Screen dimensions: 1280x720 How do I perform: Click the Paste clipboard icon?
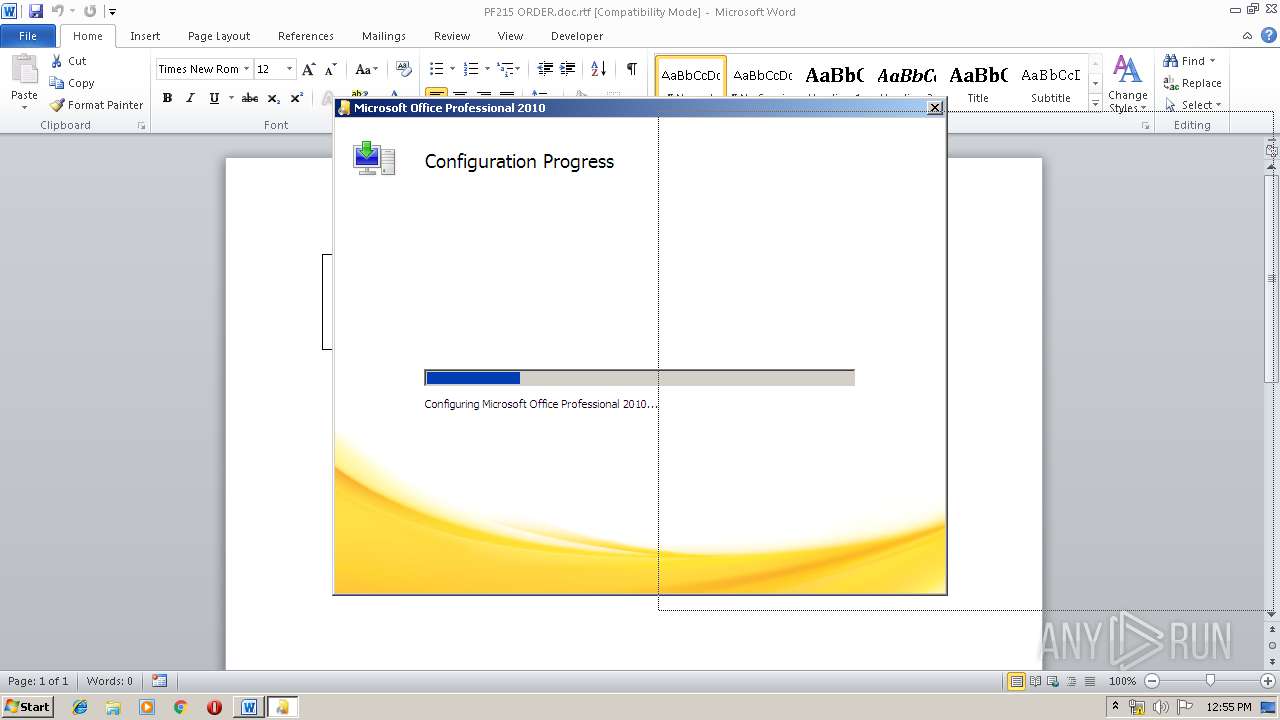24,70
